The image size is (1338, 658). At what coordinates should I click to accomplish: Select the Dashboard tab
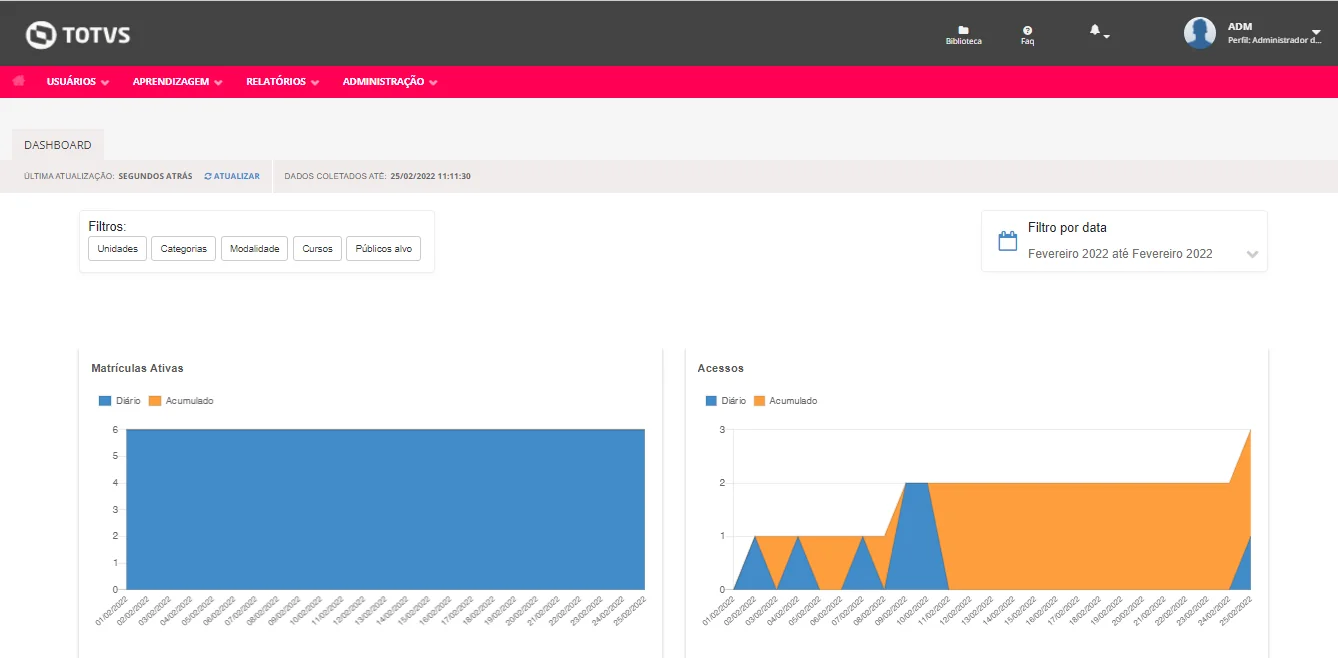pyautogui.click(x=58, y=145)
